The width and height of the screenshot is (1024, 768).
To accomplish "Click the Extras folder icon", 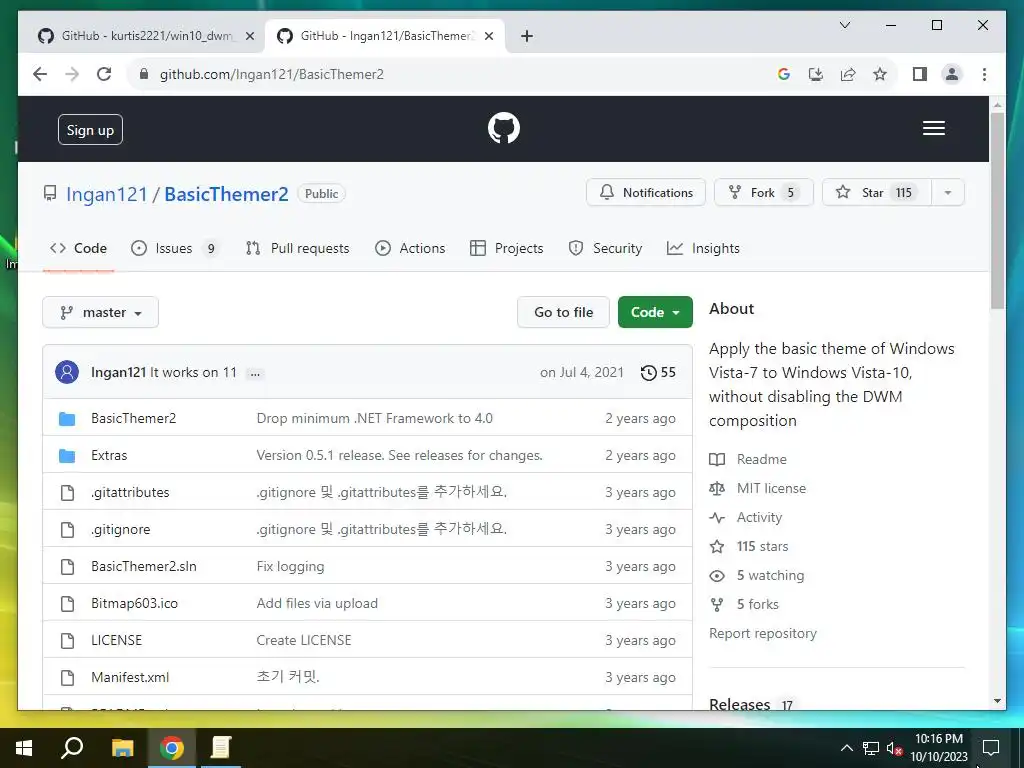I will (67, 456).
